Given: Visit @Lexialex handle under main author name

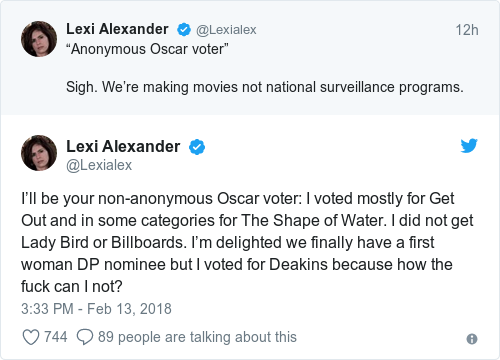Looking at the screenshot, I should [x=99, y=165].
